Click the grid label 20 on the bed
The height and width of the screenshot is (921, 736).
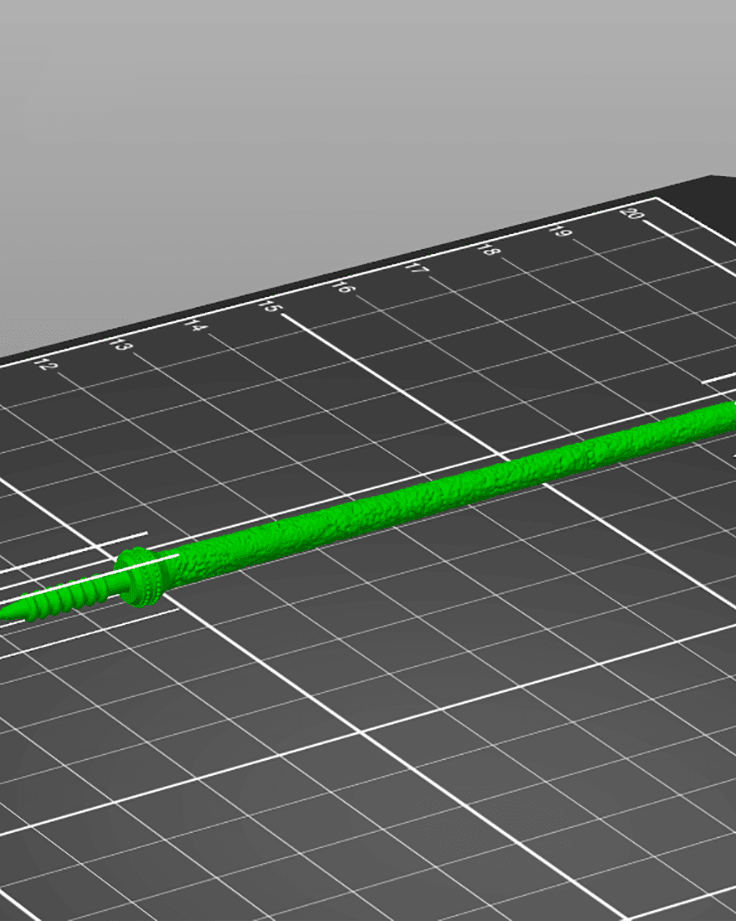(x=632, y=213)
